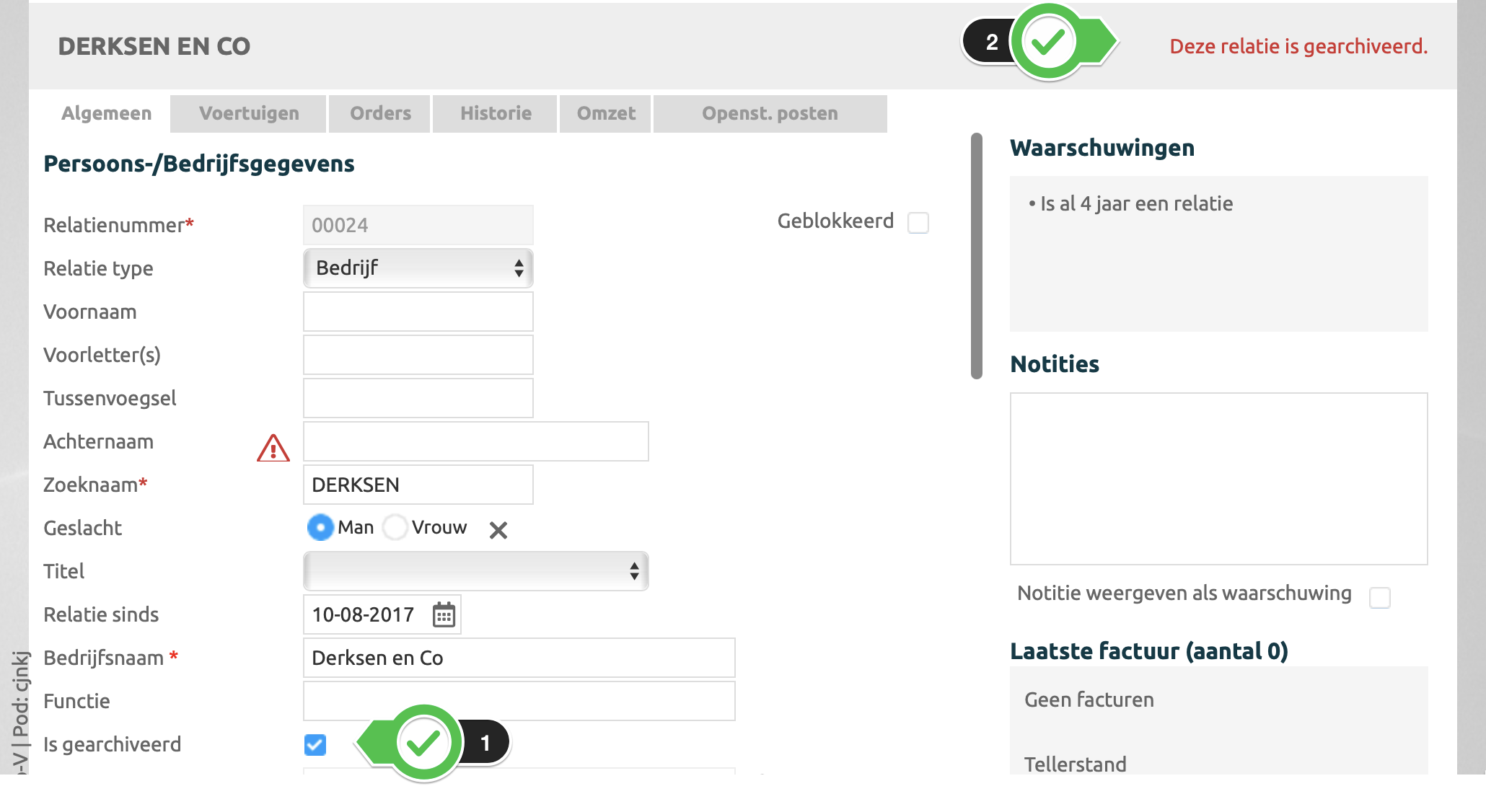This screenshot has width=1486, height=812.
Task: Uncheck the Is gearchiveerd checkbox
Action: (315, 745)
